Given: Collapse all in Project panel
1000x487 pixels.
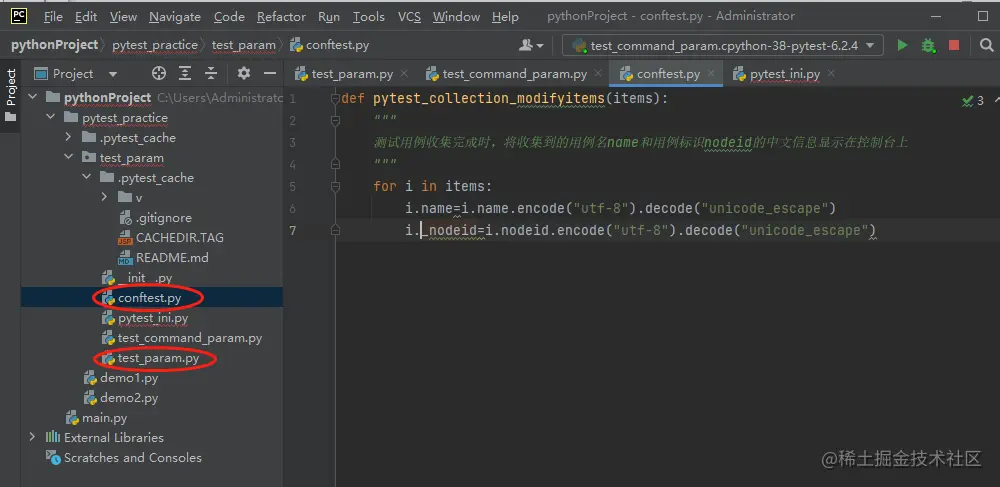Looking at the screenshot, I should pyautogui.click(x=211, y=74).
